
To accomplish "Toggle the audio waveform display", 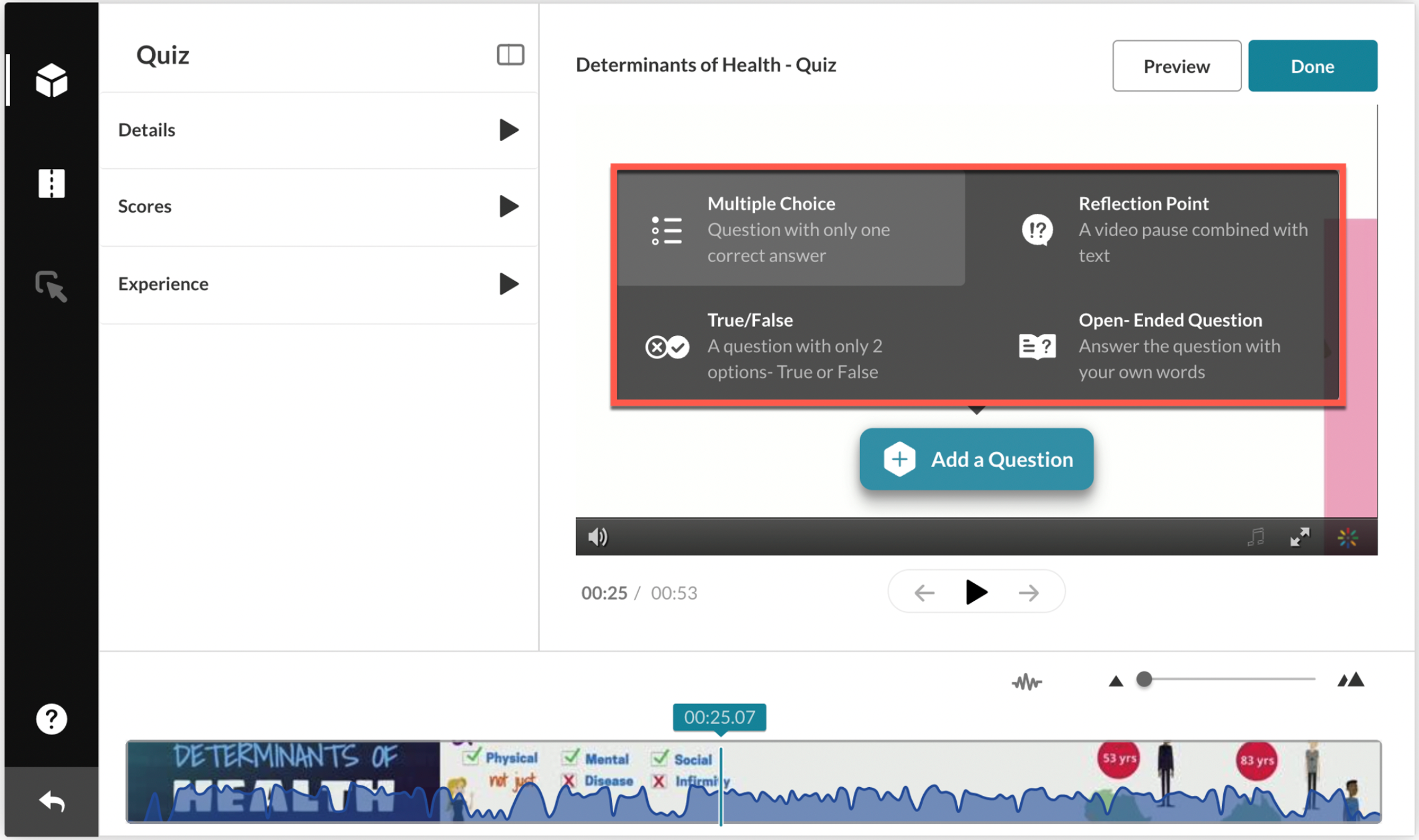I will (x=1026, y=682).
